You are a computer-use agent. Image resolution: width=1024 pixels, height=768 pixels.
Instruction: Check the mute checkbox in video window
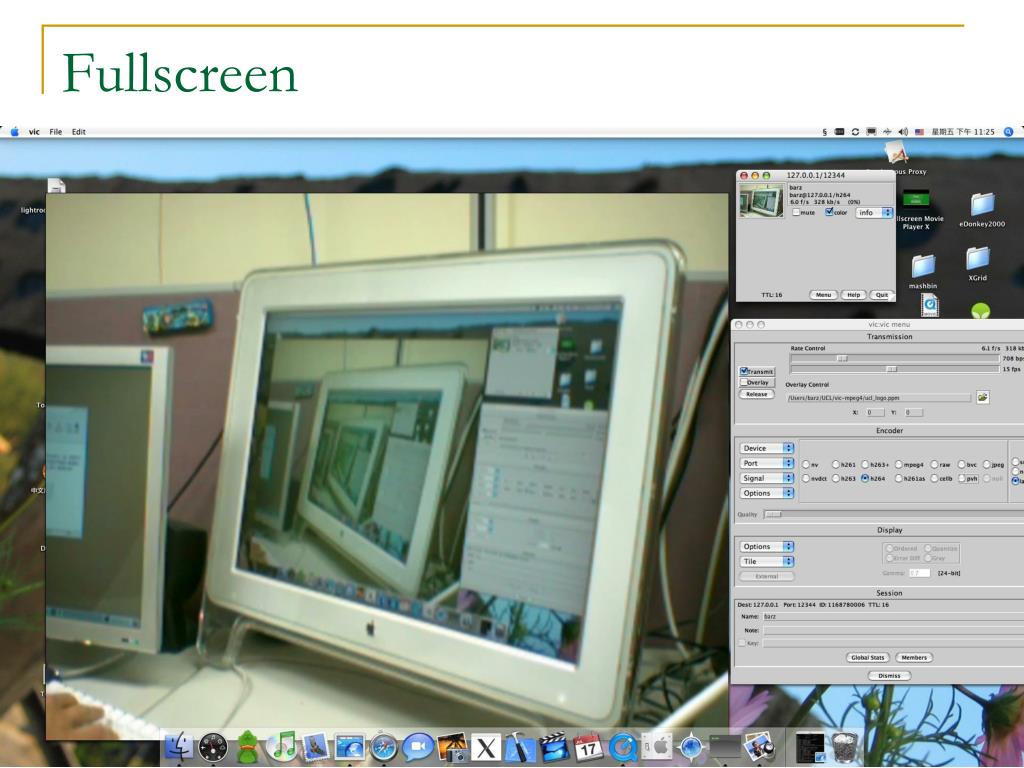796,212
